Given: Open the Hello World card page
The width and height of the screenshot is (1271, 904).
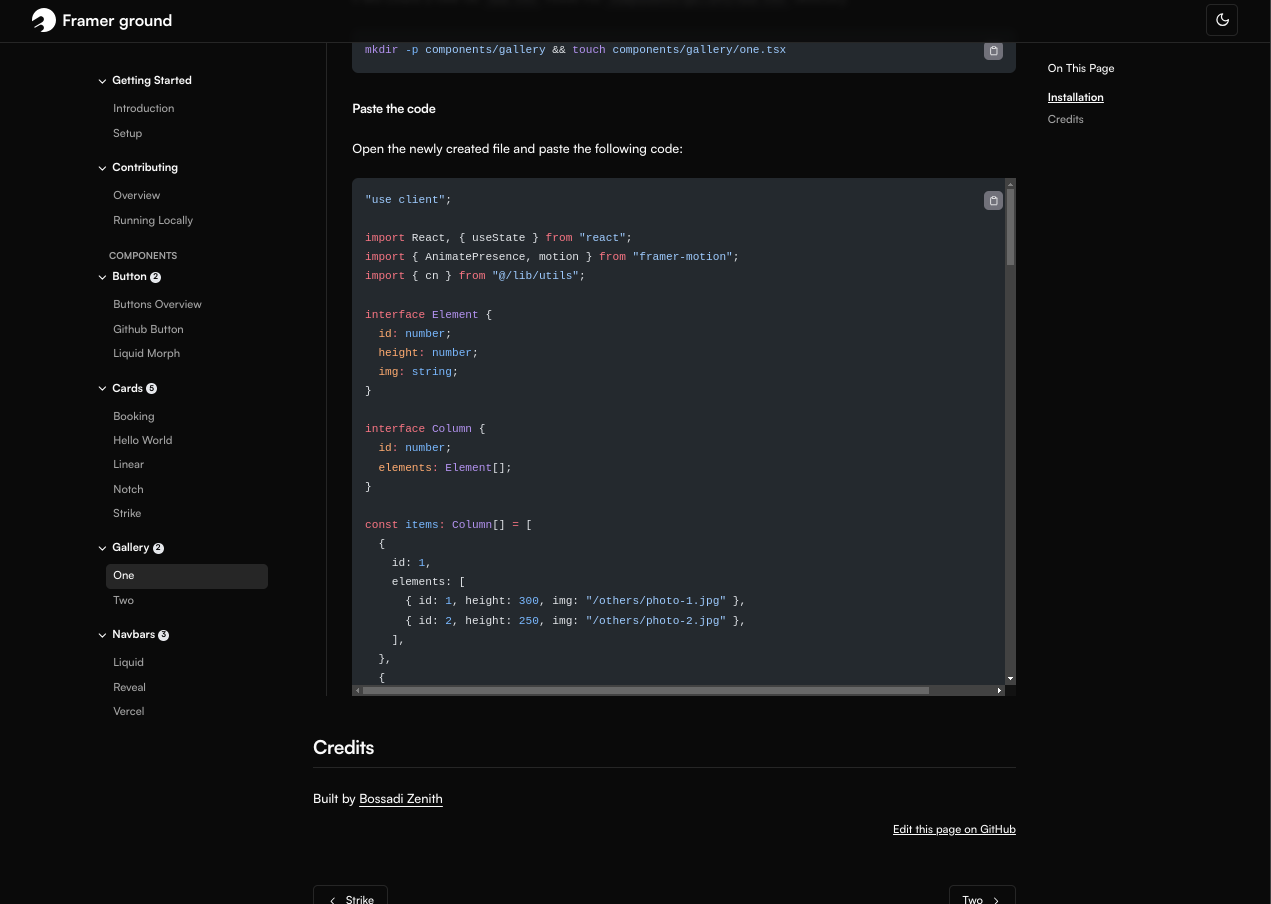Looking at the screenshot, I should pyautogui.click(x=142, y=441).
